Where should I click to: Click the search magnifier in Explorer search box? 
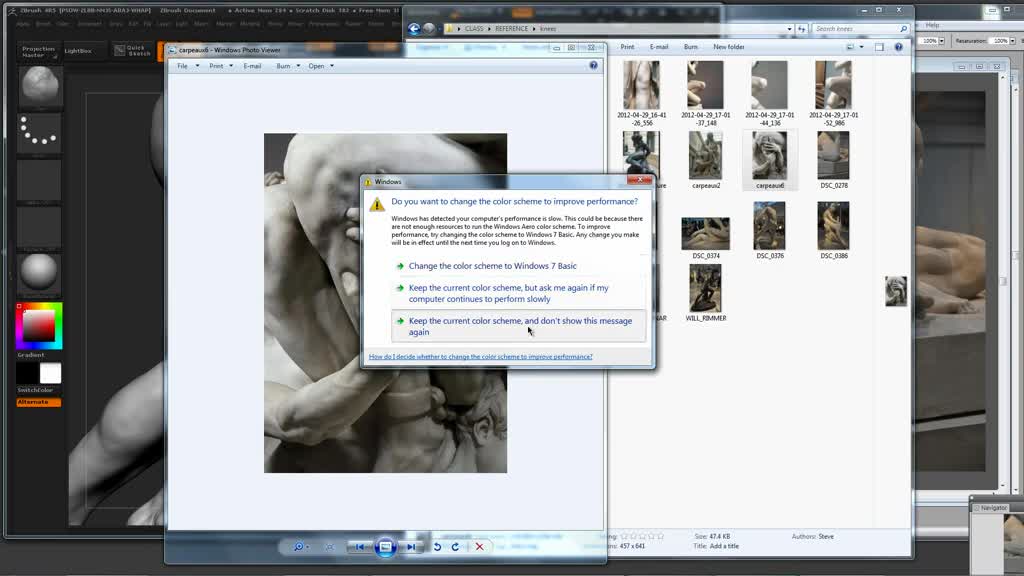click(903, 29)
